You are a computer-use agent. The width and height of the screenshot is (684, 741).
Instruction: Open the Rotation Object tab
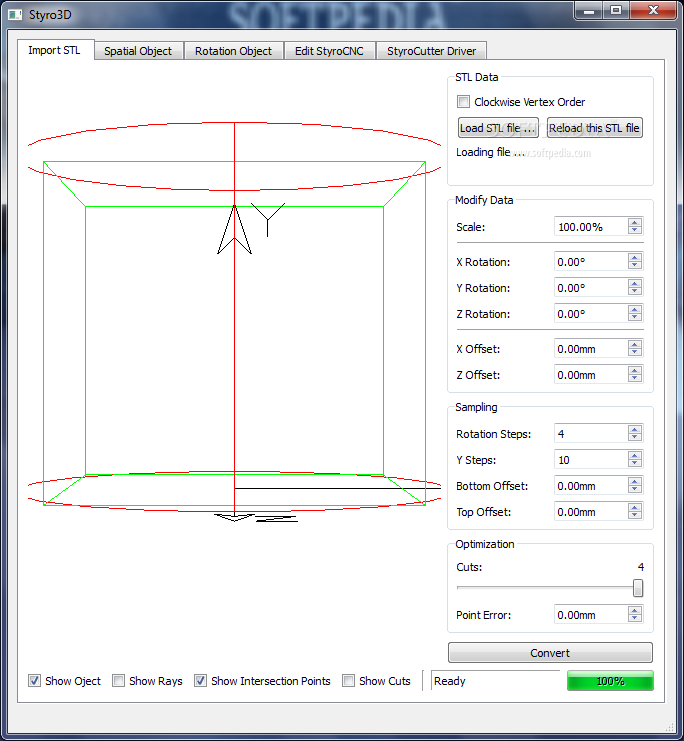tap(234, 51)
